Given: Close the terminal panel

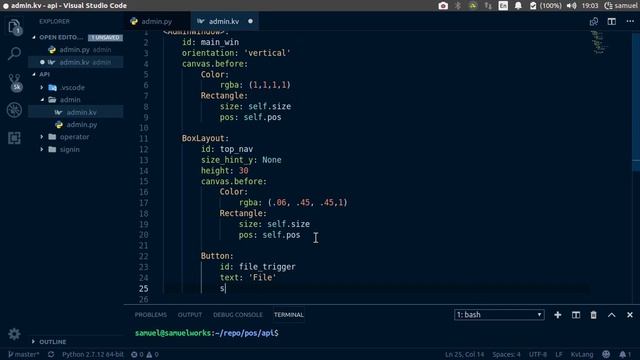Looking at the screenshot, I should pos(630,315).
